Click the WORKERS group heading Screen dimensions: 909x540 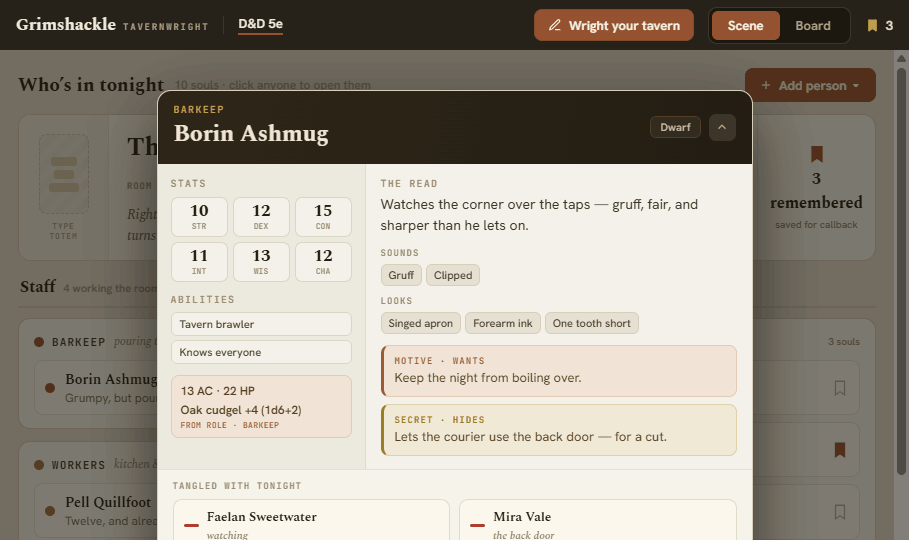tap(78, 465)
